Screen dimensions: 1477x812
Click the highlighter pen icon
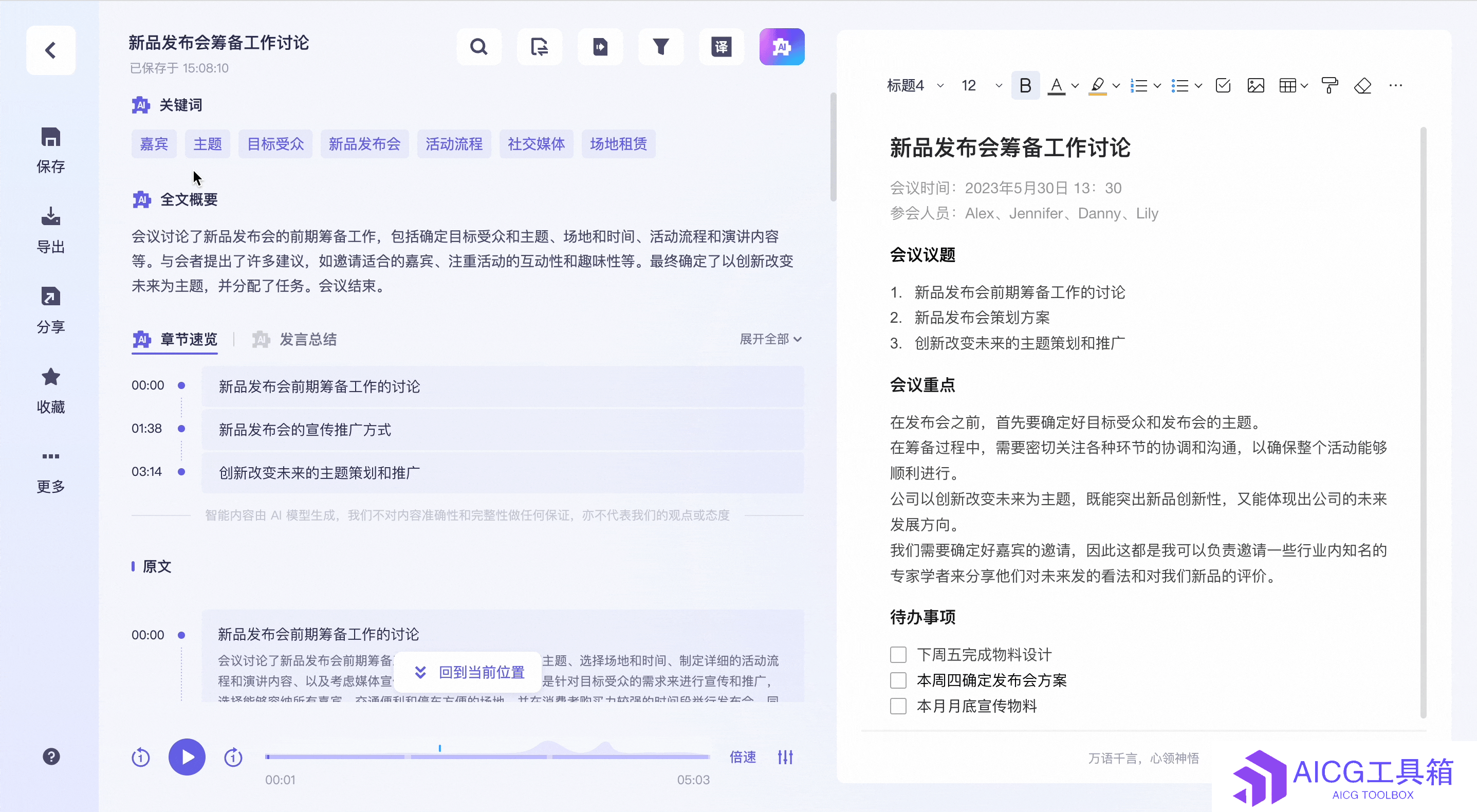[x=1097, y=86]
